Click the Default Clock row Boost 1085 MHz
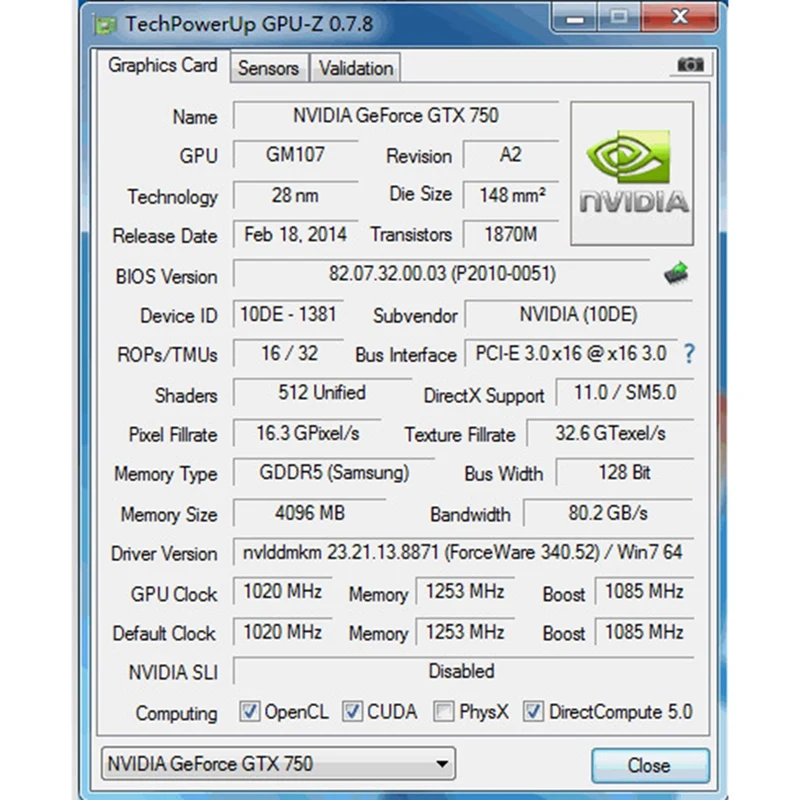 tap(644, 632)
